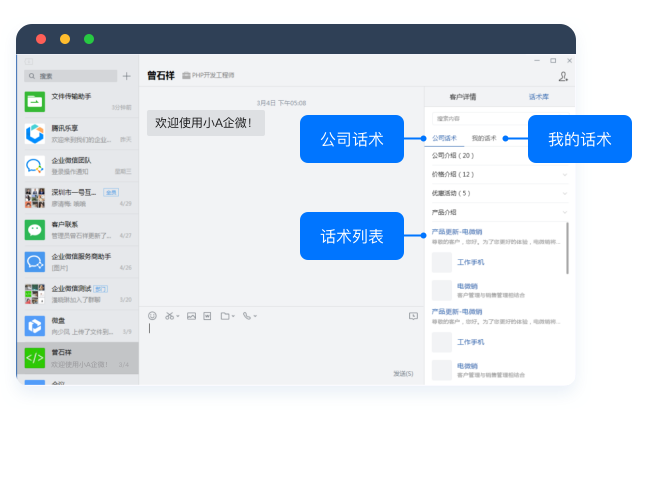Image resolution: width=660 pixels, height=480 pixels.
Task: Click the blue 微盘 avatar
Action: tap(35, 326)
